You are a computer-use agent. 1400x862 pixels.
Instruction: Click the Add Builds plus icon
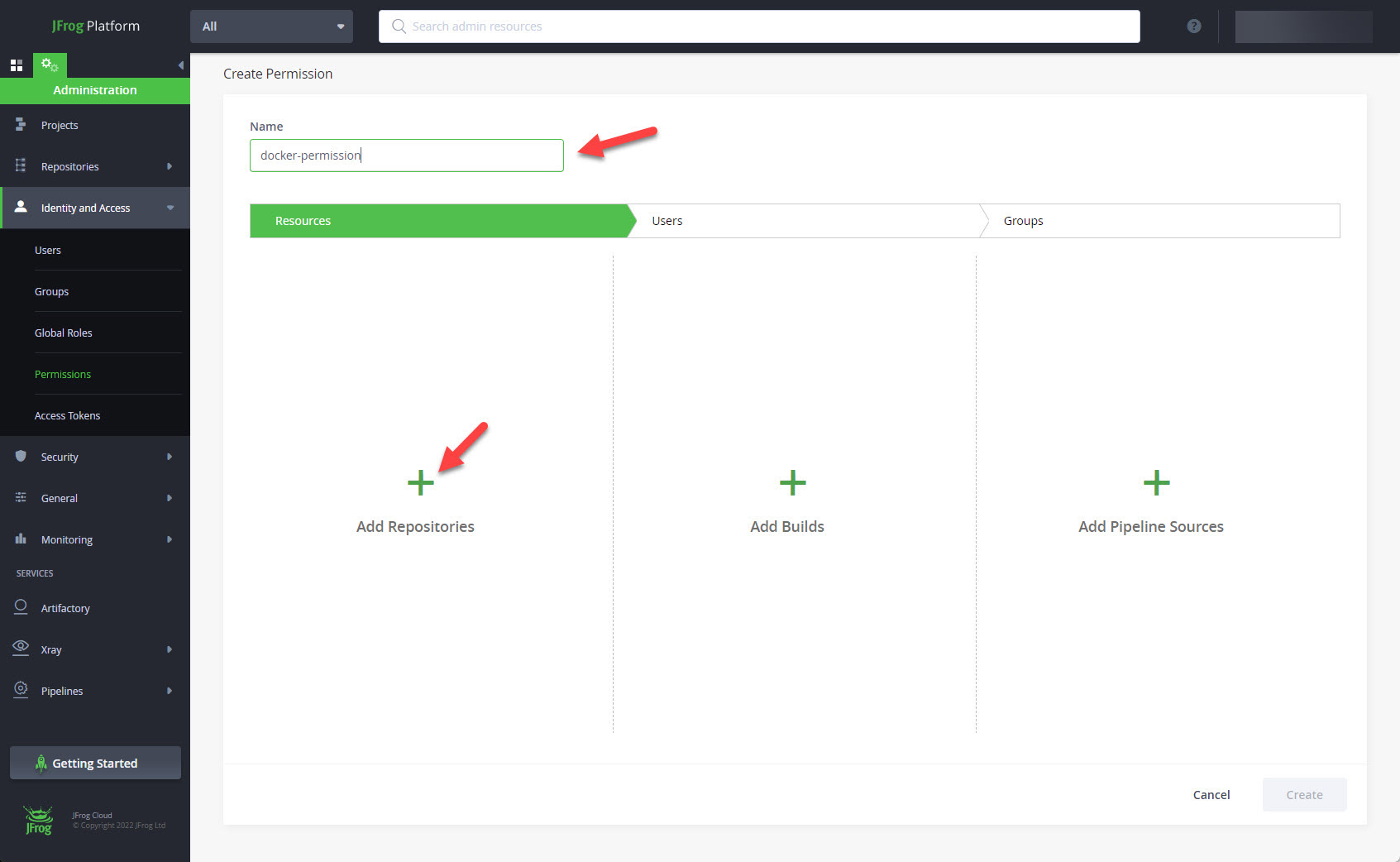[x=791, y=482]
